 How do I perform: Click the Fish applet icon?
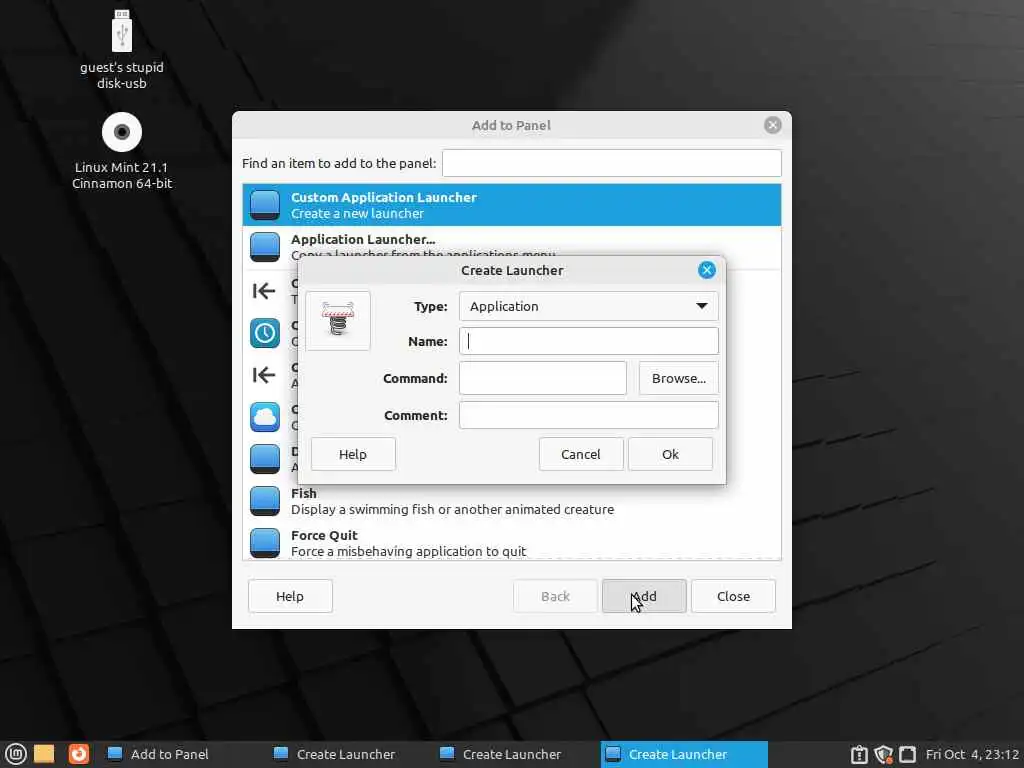[264, 501]
